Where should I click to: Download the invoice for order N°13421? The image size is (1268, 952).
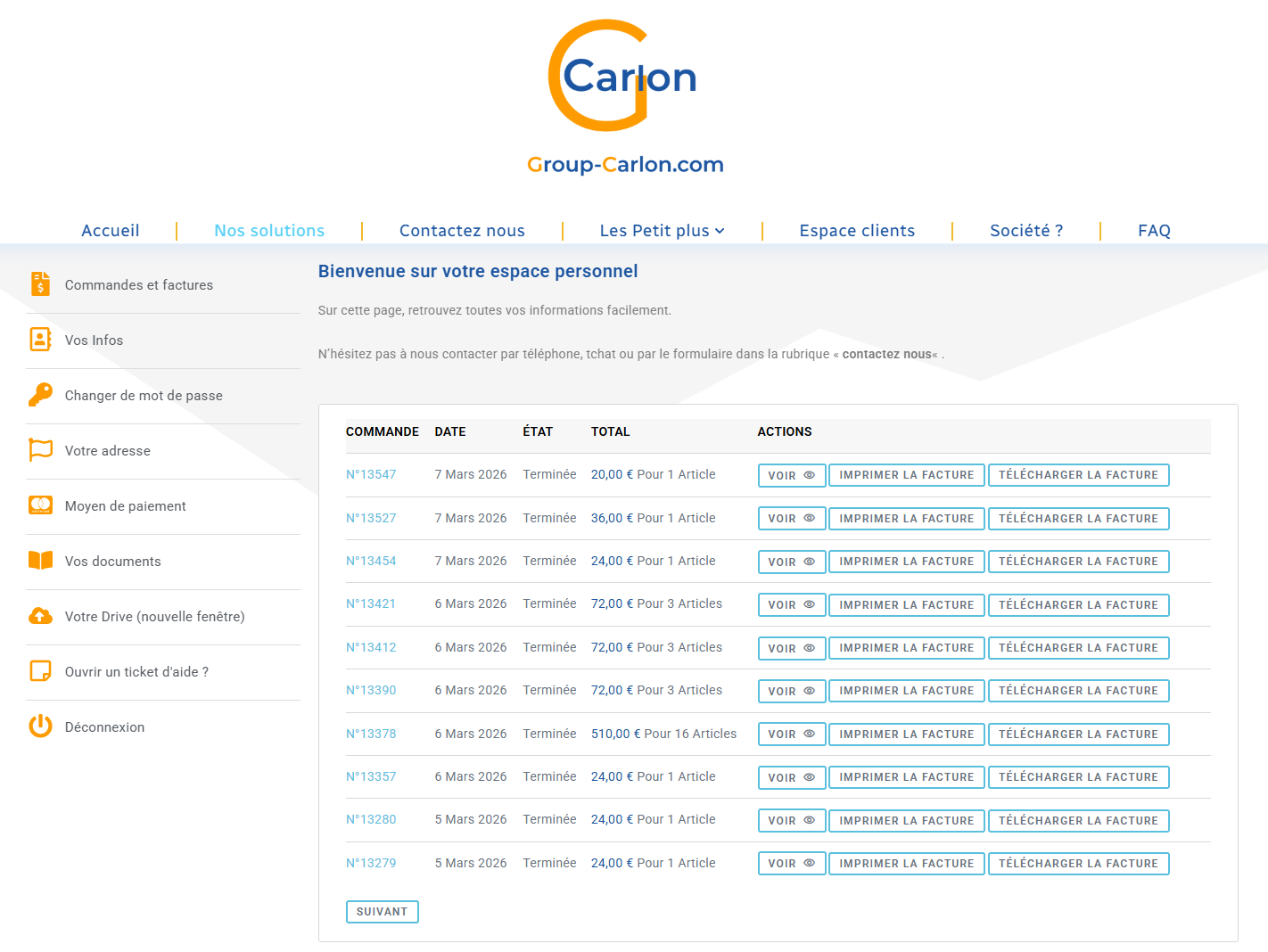(x=1078, y=605)
